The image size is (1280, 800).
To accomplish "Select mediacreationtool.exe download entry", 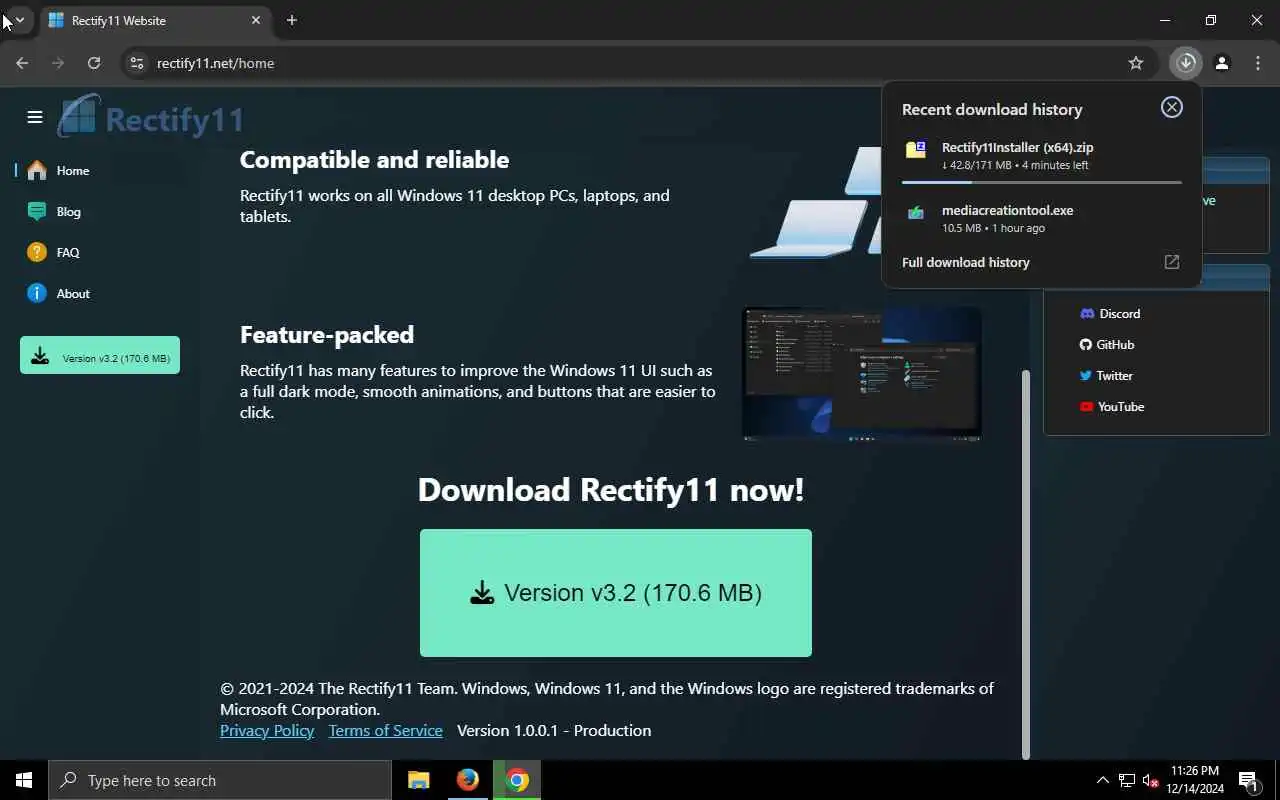I will coord(1042,218).
